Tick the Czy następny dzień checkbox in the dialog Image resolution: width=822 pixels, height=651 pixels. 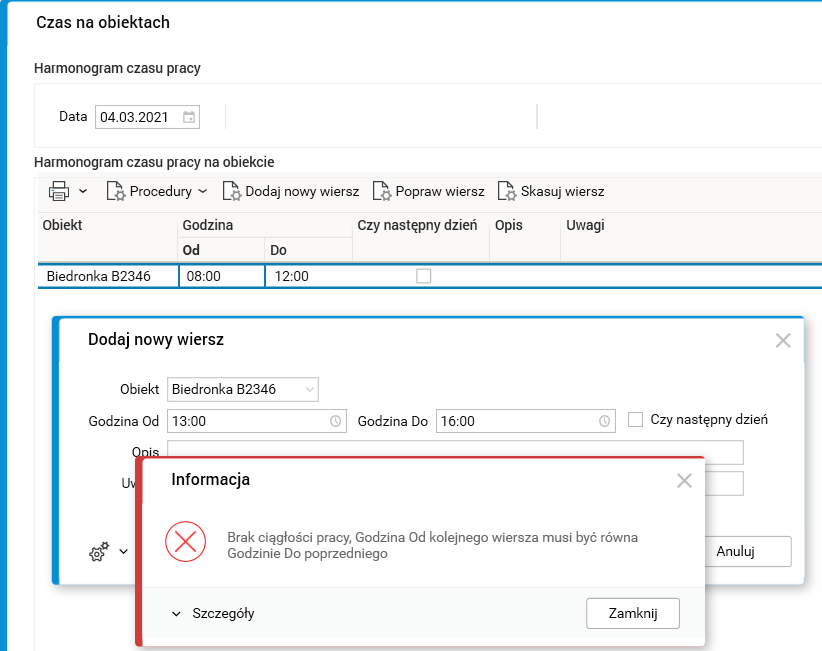pos(635,420)
